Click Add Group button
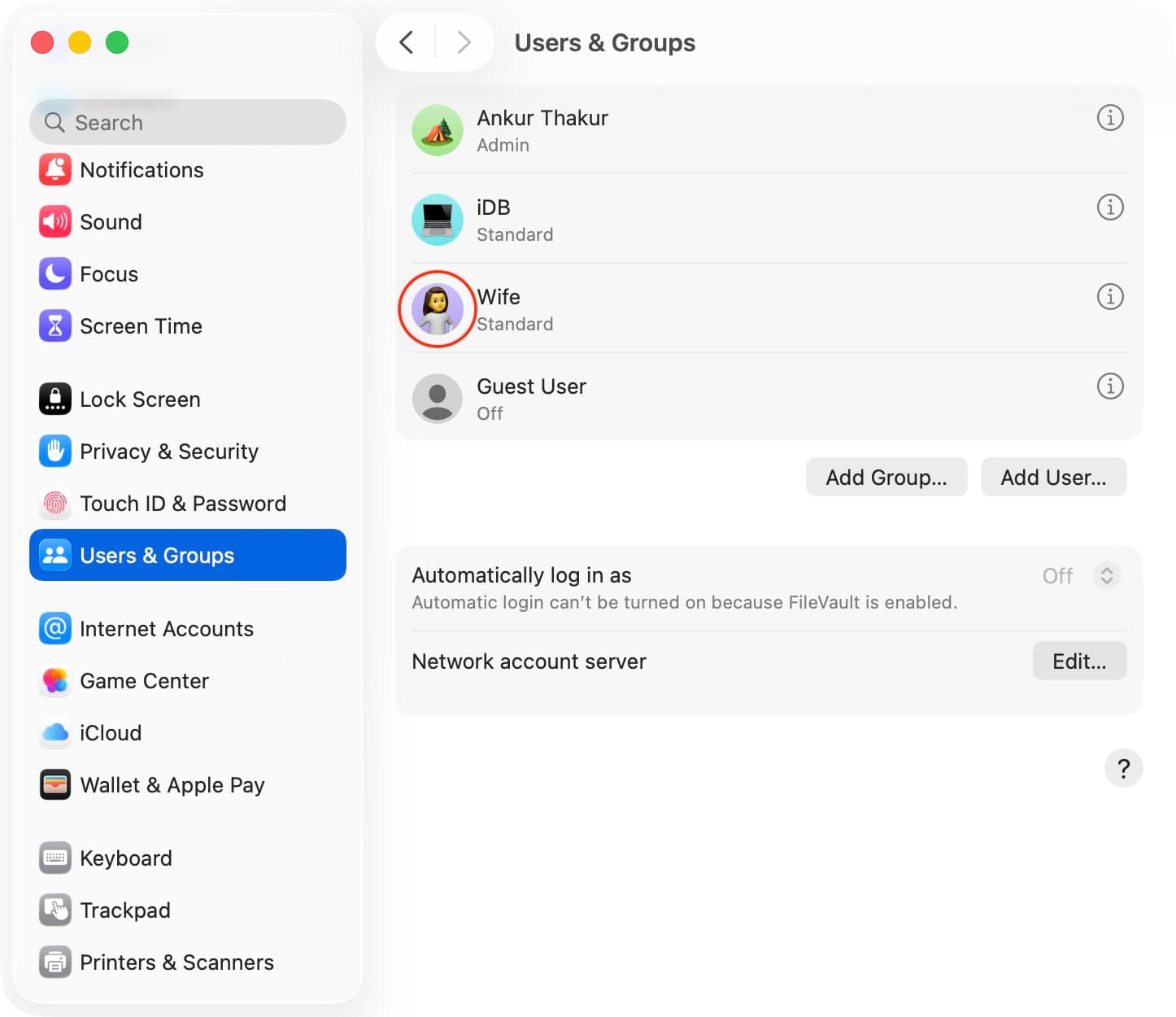The image size is (1176, 1017). pos(886,478)
